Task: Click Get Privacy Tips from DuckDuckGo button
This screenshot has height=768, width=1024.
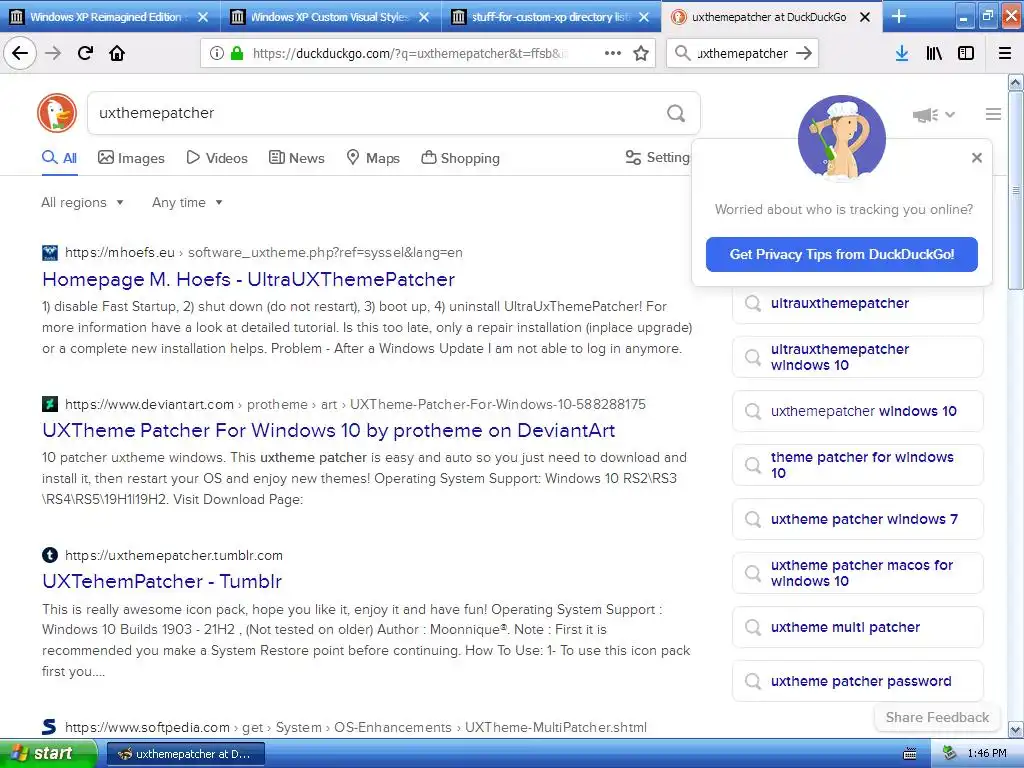Action: [842, 254]
